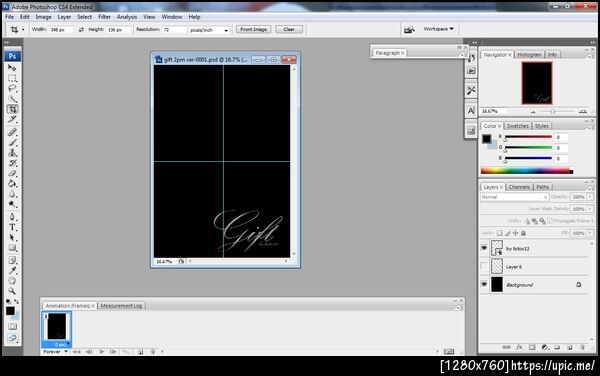Select the Rectangular Marquee tool
Image resolution: width=600 pixels, height=376 pixels.
pos(12,78)
